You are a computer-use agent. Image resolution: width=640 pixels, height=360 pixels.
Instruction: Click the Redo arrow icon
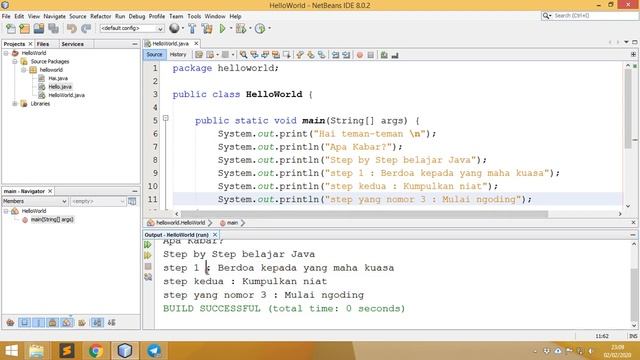point(86,29)
